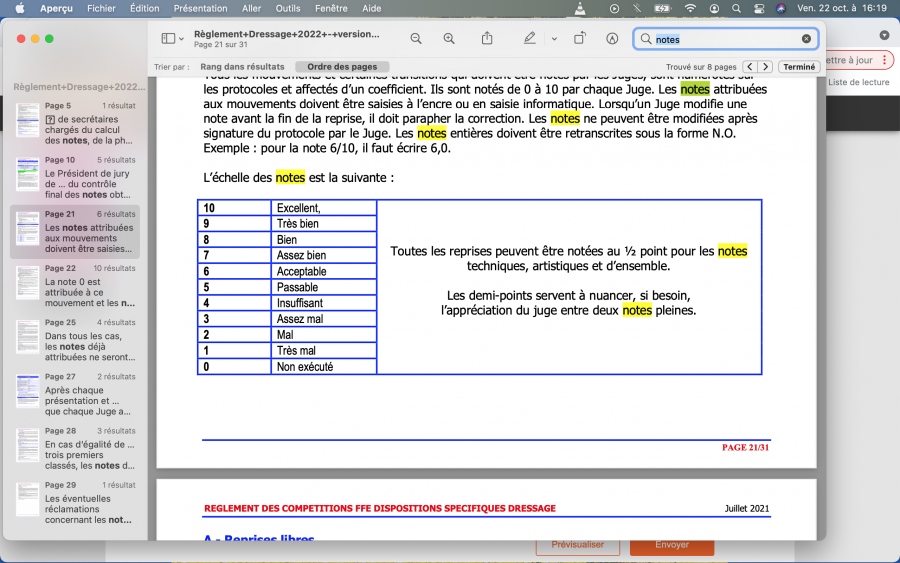
Task: Open the share icon in the toolbar
Action: pyautogui.click(x=487, y=38)
